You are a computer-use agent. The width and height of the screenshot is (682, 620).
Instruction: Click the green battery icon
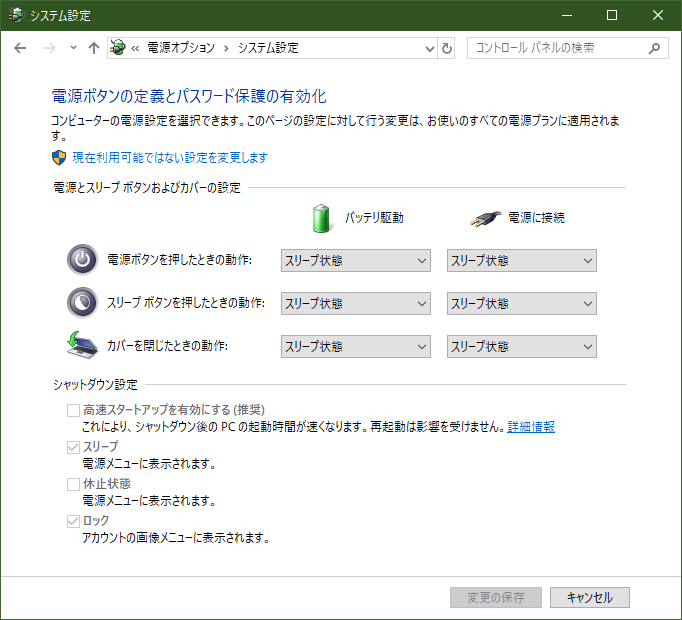[322, 217]
